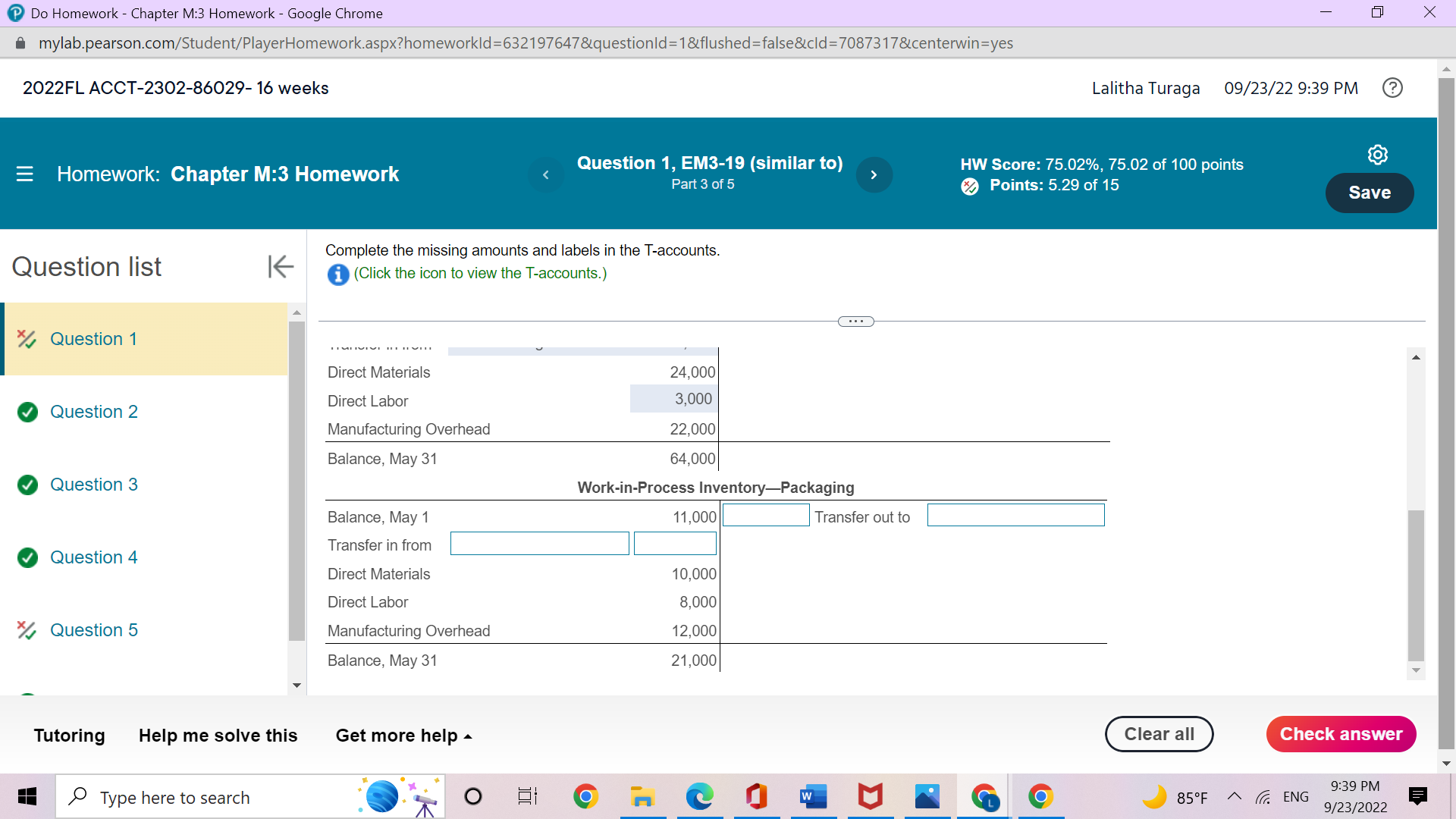Go to the next question arrow

[874, 175]
